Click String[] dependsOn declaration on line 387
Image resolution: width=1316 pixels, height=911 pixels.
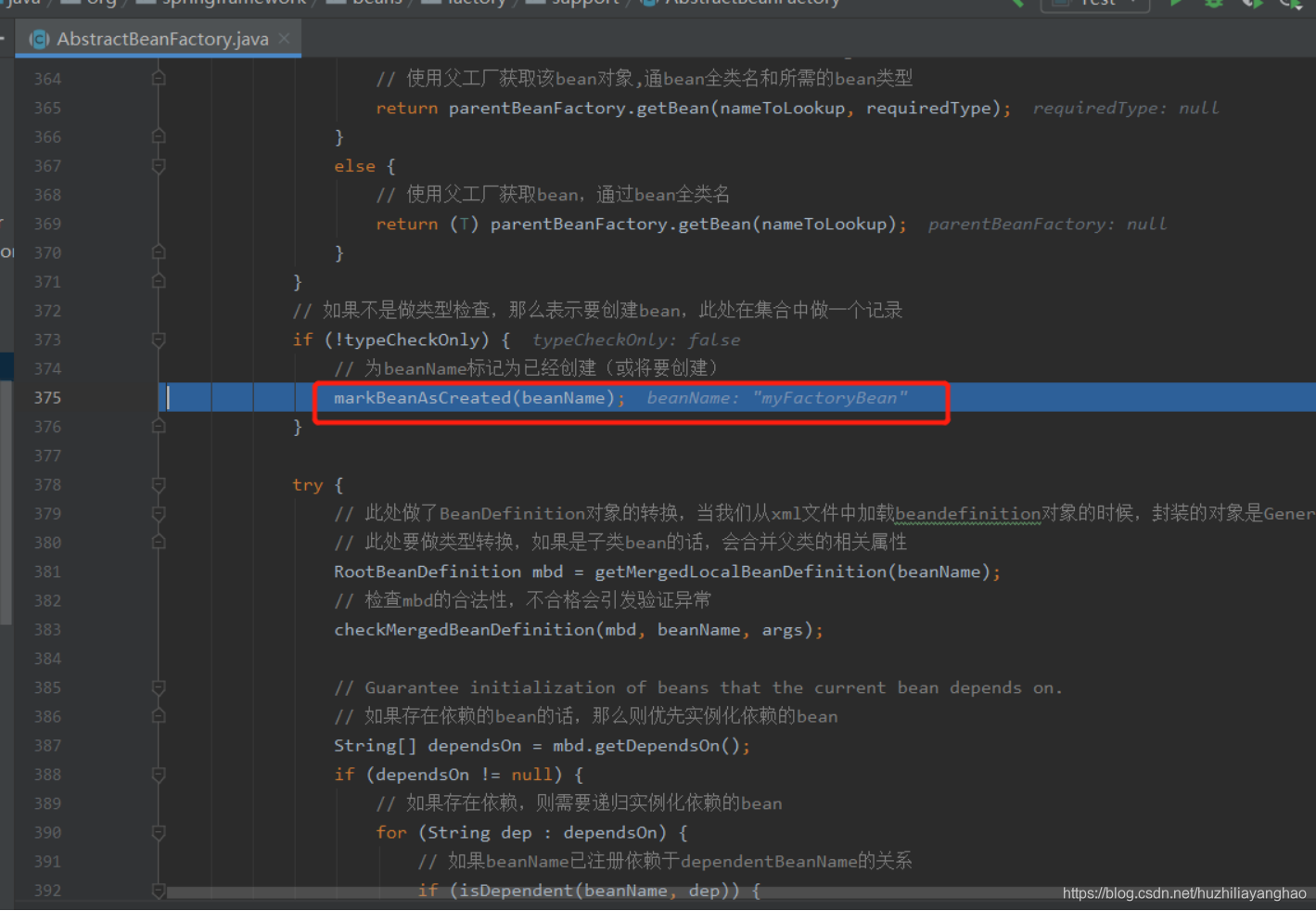428,746
